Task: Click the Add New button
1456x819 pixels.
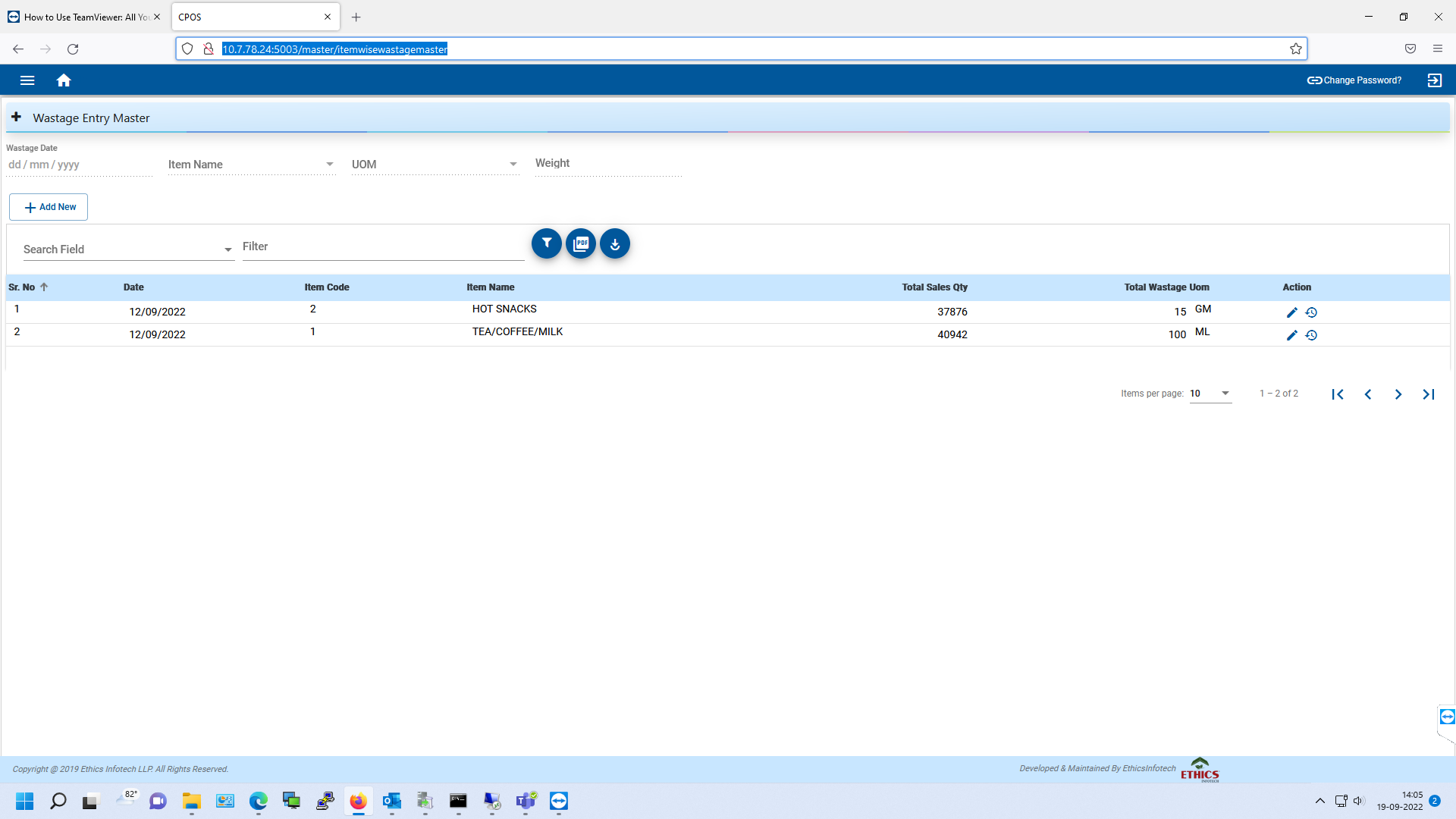Action: 49,207
